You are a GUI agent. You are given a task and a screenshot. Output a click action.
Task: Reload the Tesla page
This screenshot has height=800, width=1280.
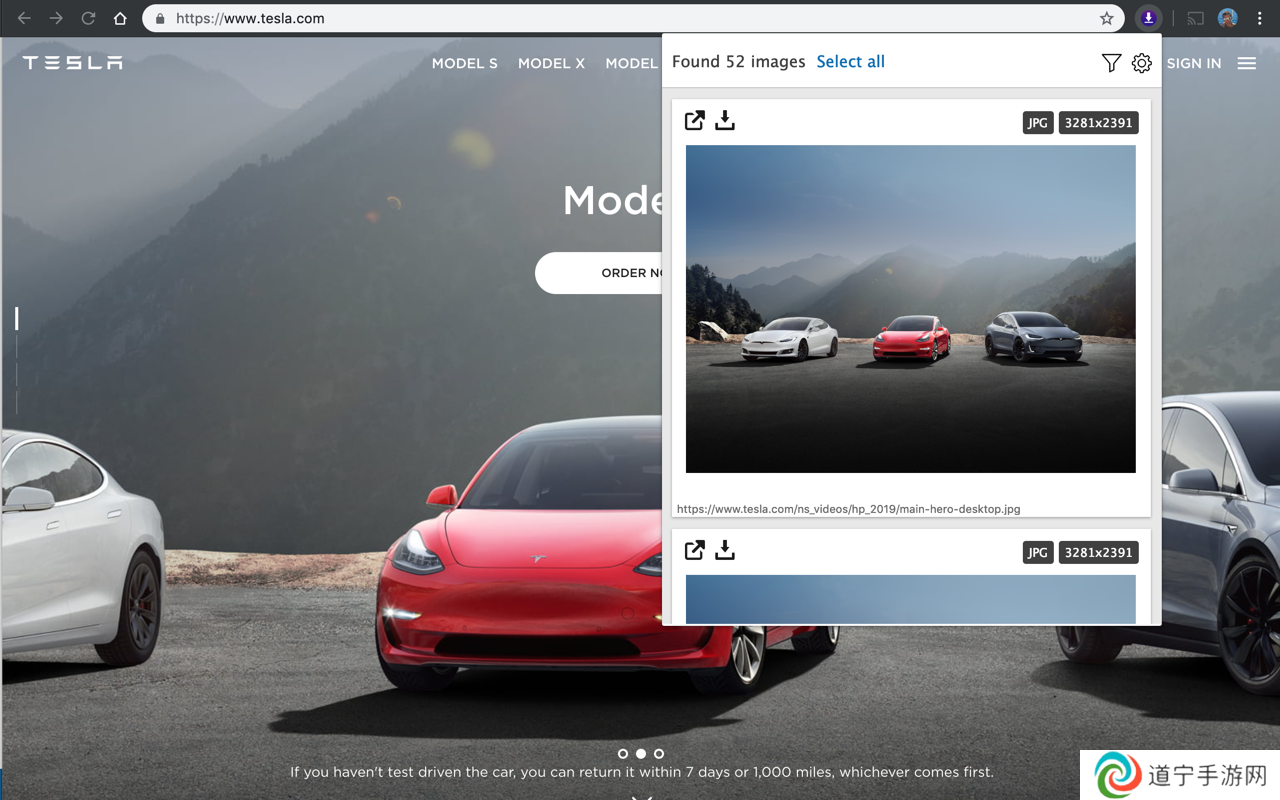click(x=88, y=18)
